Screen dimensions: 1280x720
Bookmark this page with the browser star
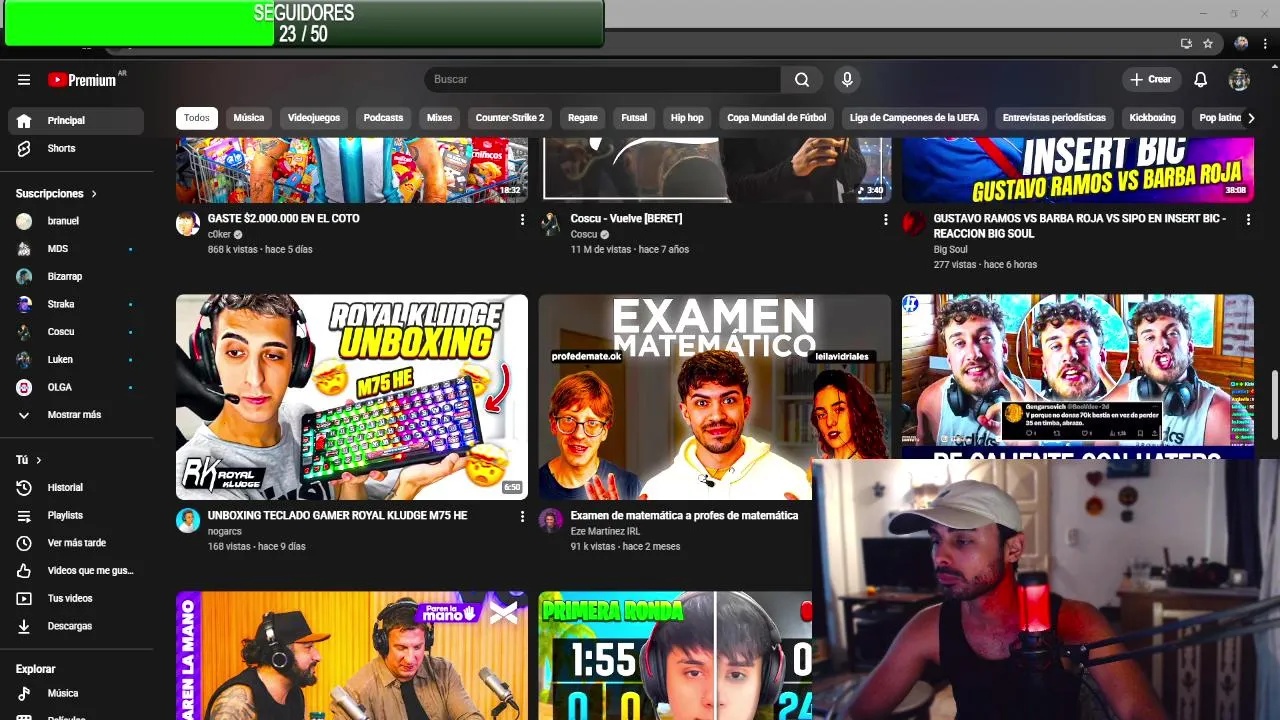pos(1208,44)
